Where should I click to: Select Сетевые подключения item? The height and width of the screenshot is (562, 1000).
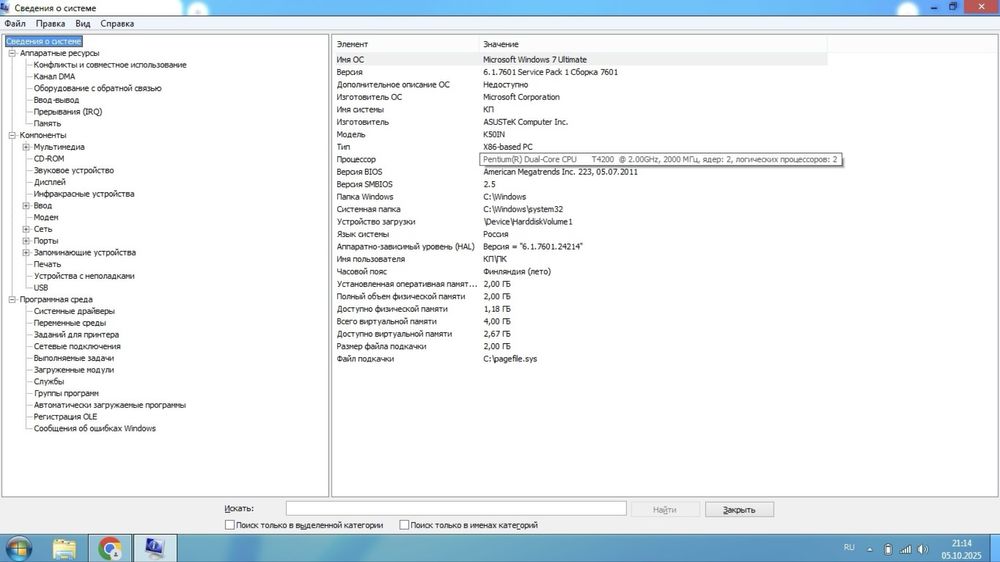click(77, 346)
